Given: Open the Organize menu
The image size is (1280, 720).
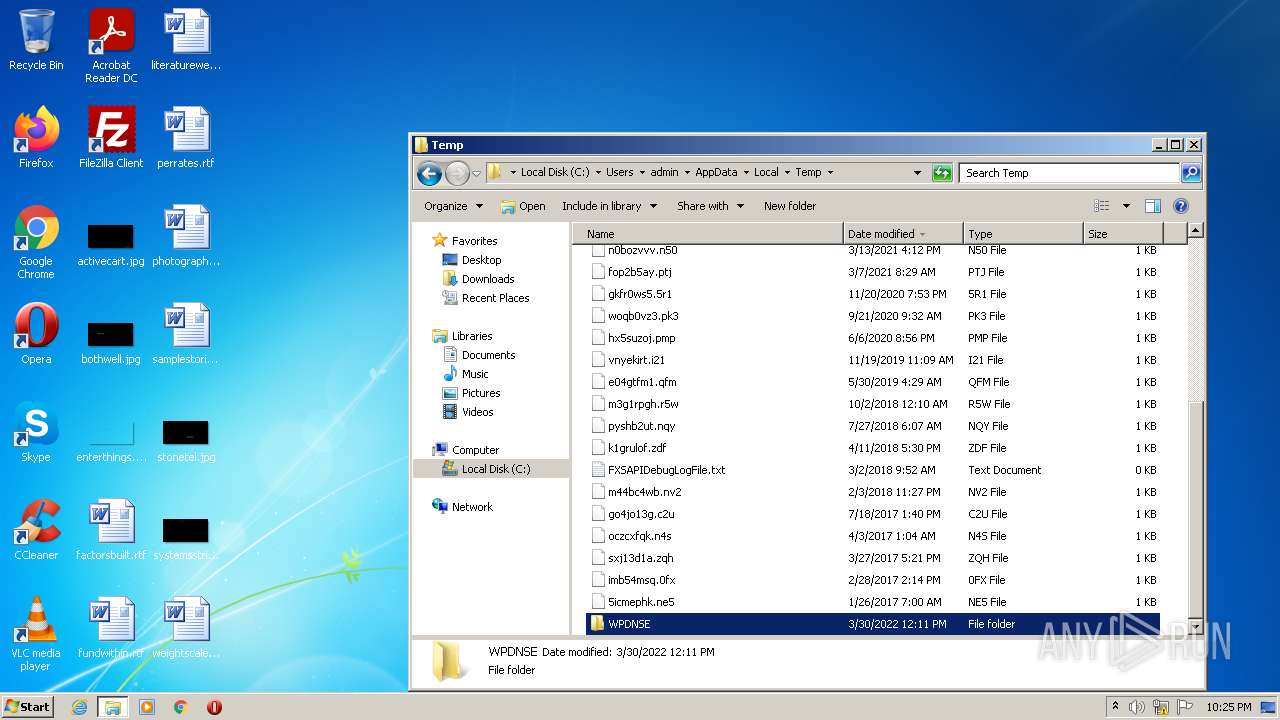Looking at the screenshot, I should 453,206.
